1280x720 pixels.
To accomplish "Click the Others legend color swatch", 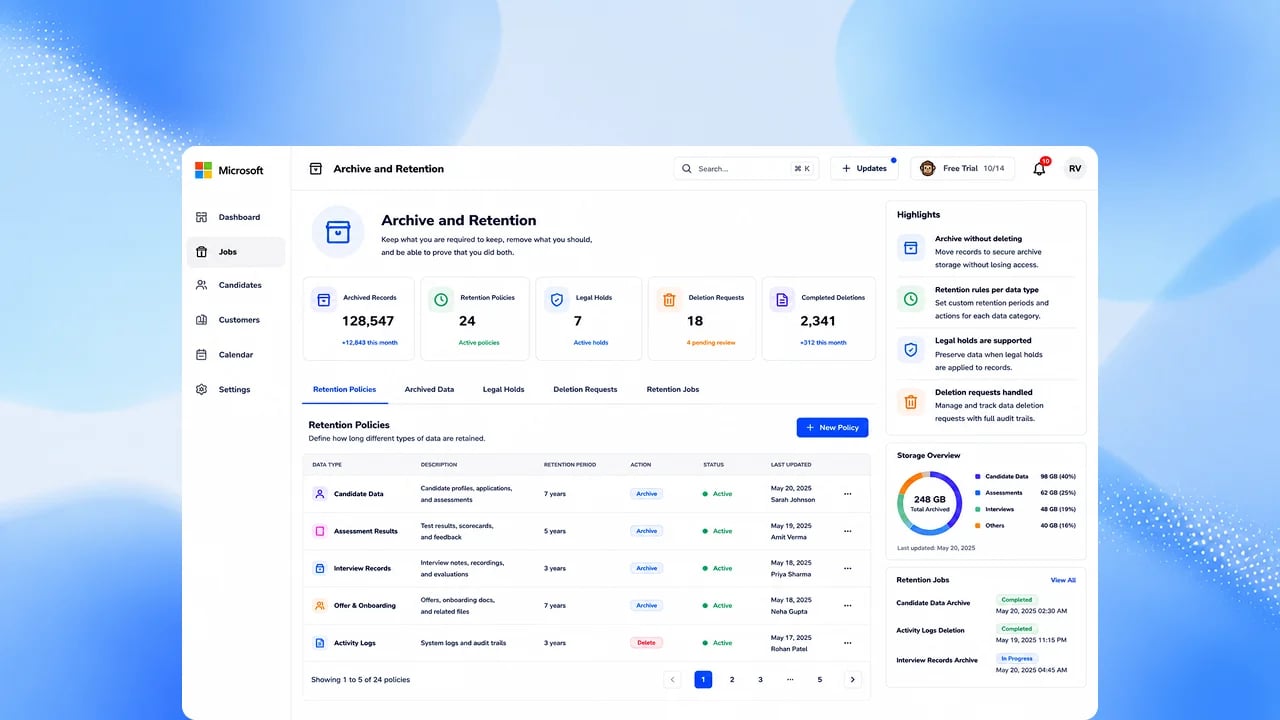I will click(977, 525).
